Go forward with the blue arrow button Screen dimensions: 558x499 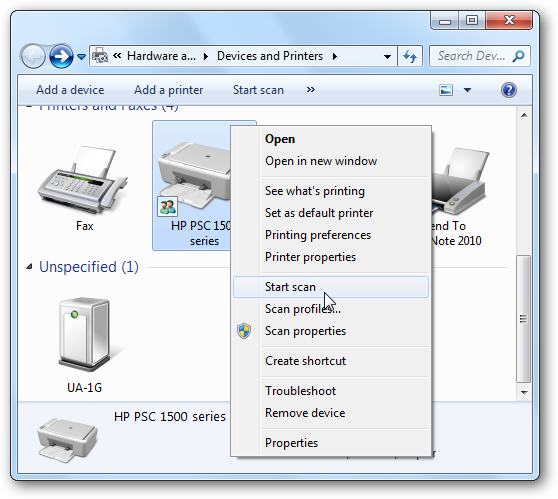61,56
